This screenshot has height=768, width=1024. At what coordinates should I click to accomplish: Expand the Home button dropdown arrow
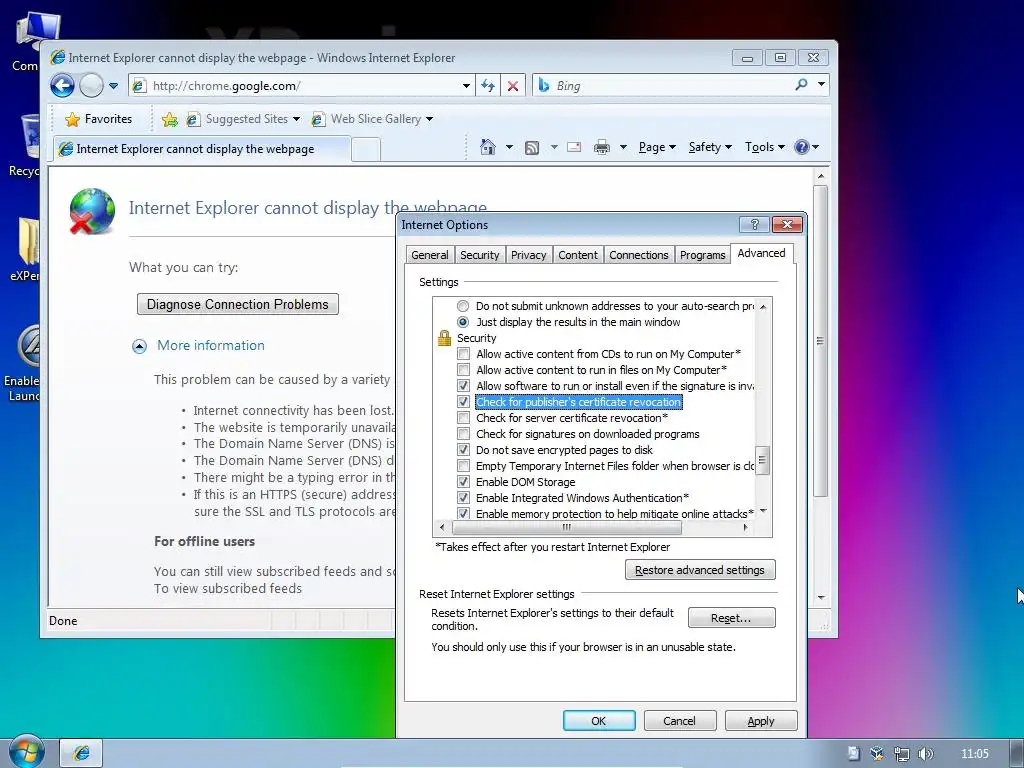click(509, 147)
